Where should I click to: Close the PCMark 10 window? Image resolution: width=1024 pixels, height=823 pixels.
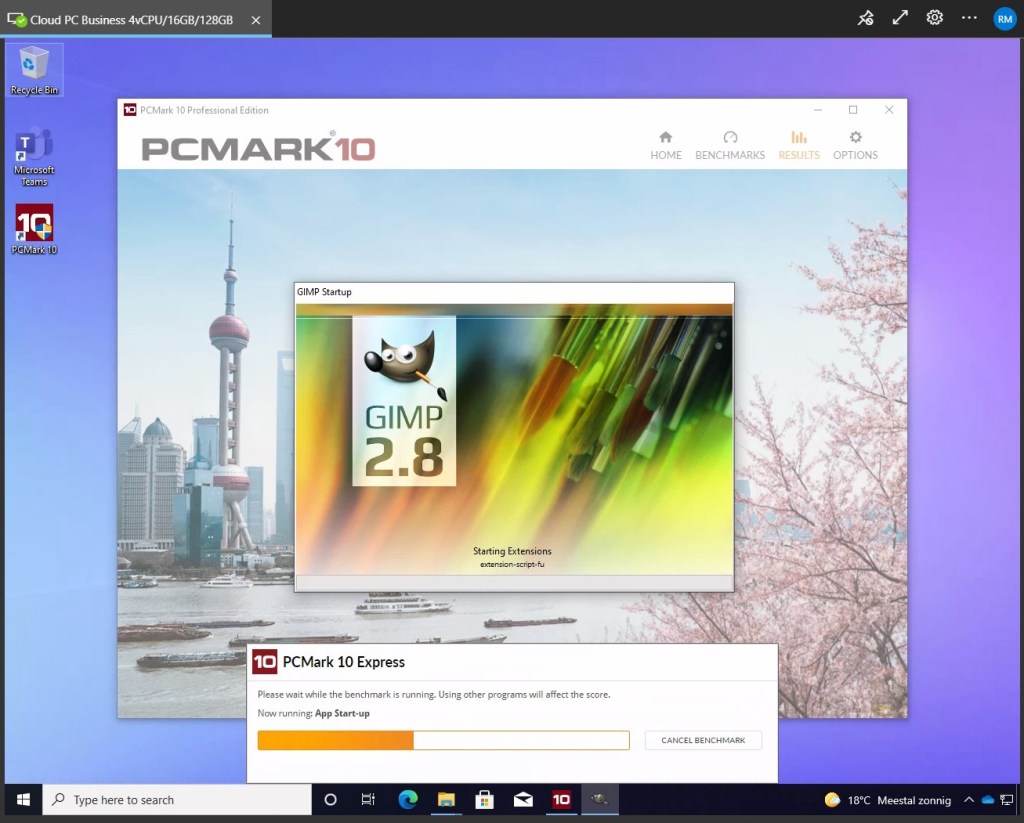[889, 110]
